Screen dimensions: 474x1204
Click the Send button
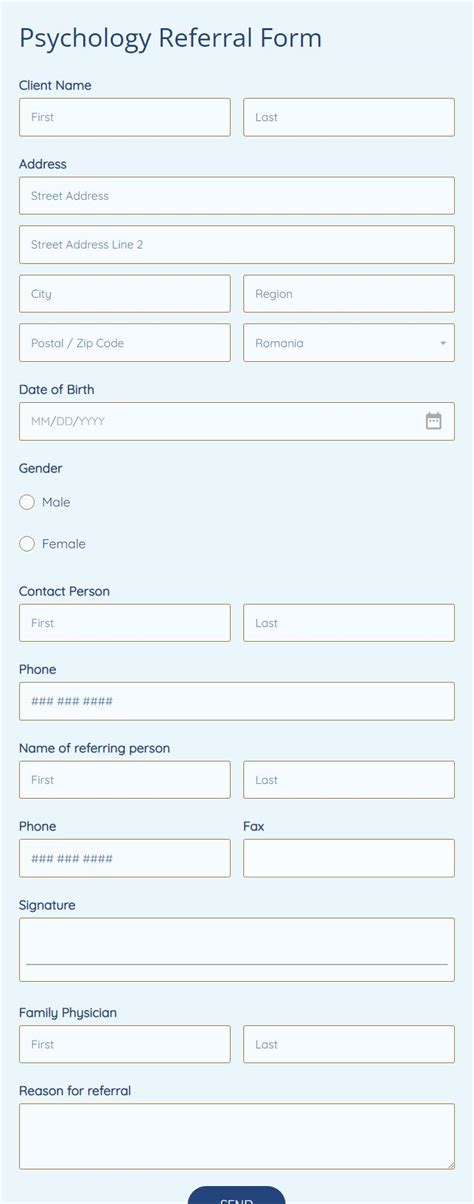[236, 1195]
